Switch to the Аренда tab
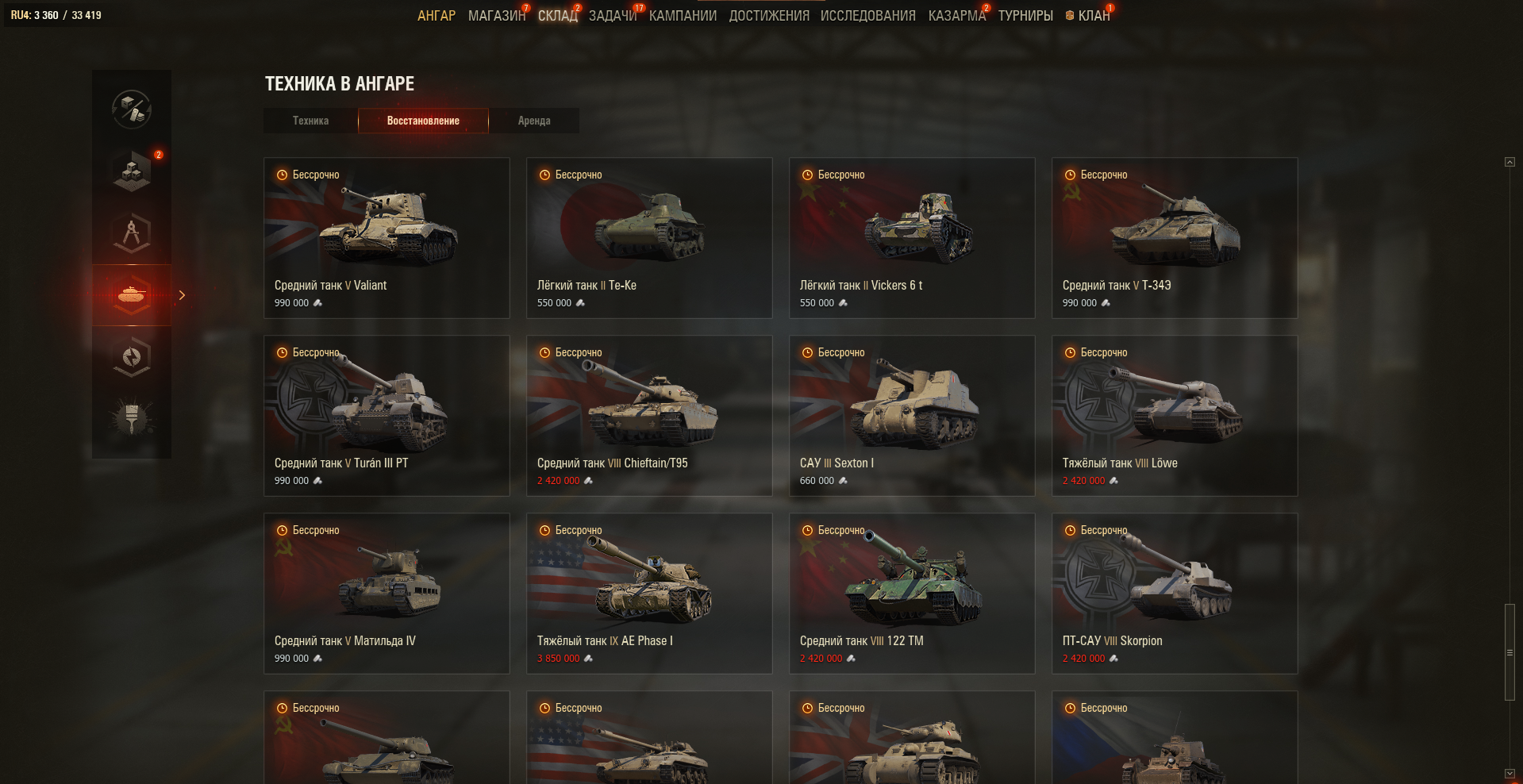Viewport: 1523px width, 784px height. coord(534,121)
